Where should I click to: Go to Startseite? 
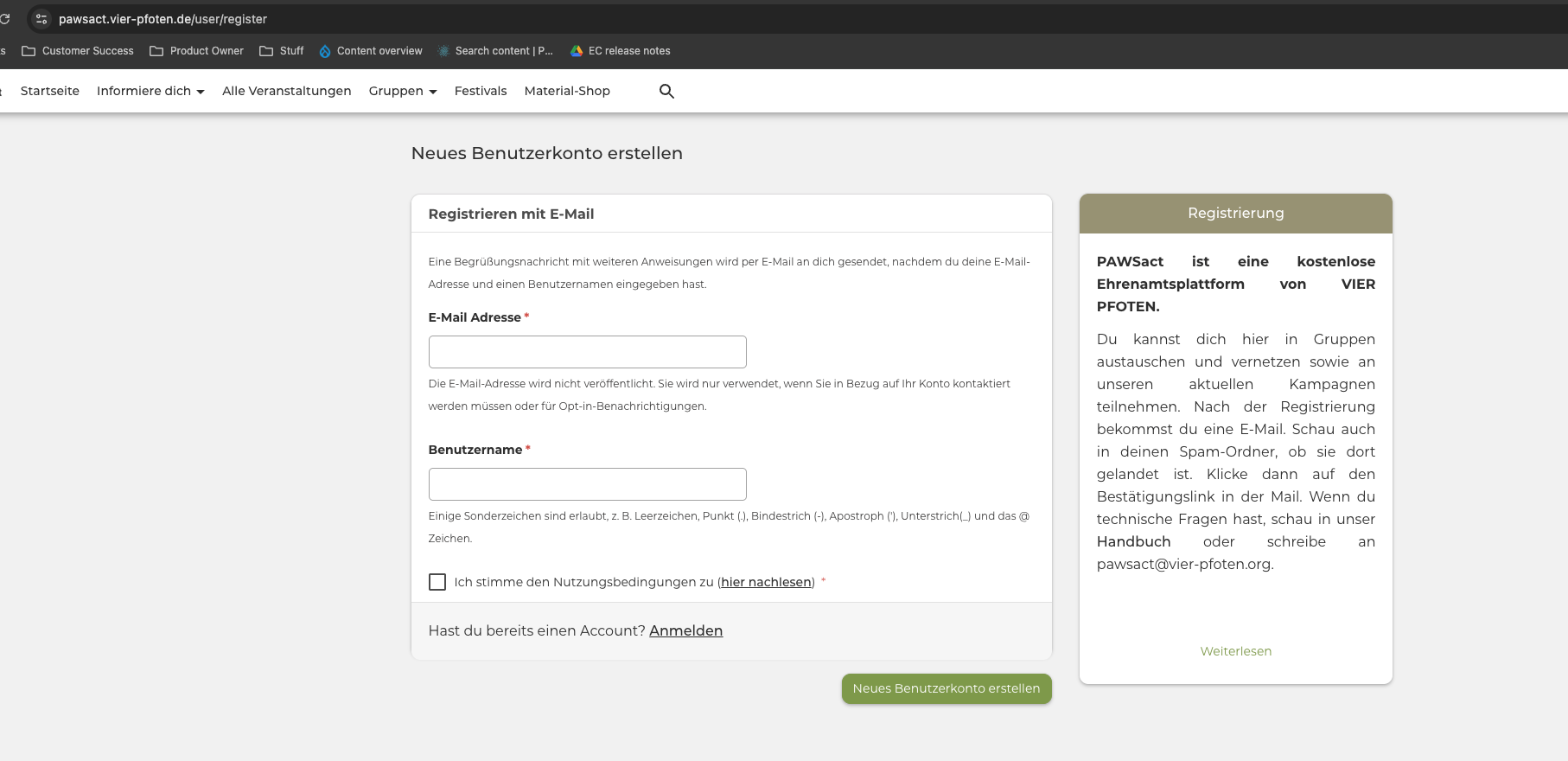pos(50,91)
